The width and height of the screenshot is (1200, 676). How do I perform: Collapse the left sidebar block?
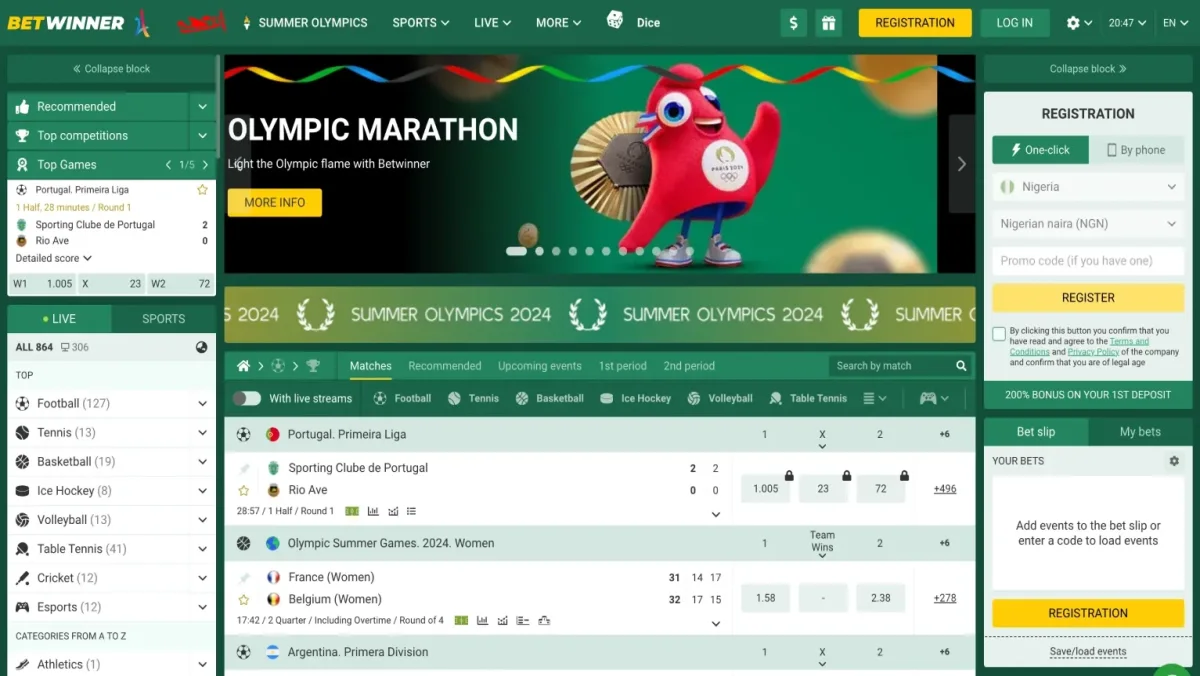tap(111, 69)
